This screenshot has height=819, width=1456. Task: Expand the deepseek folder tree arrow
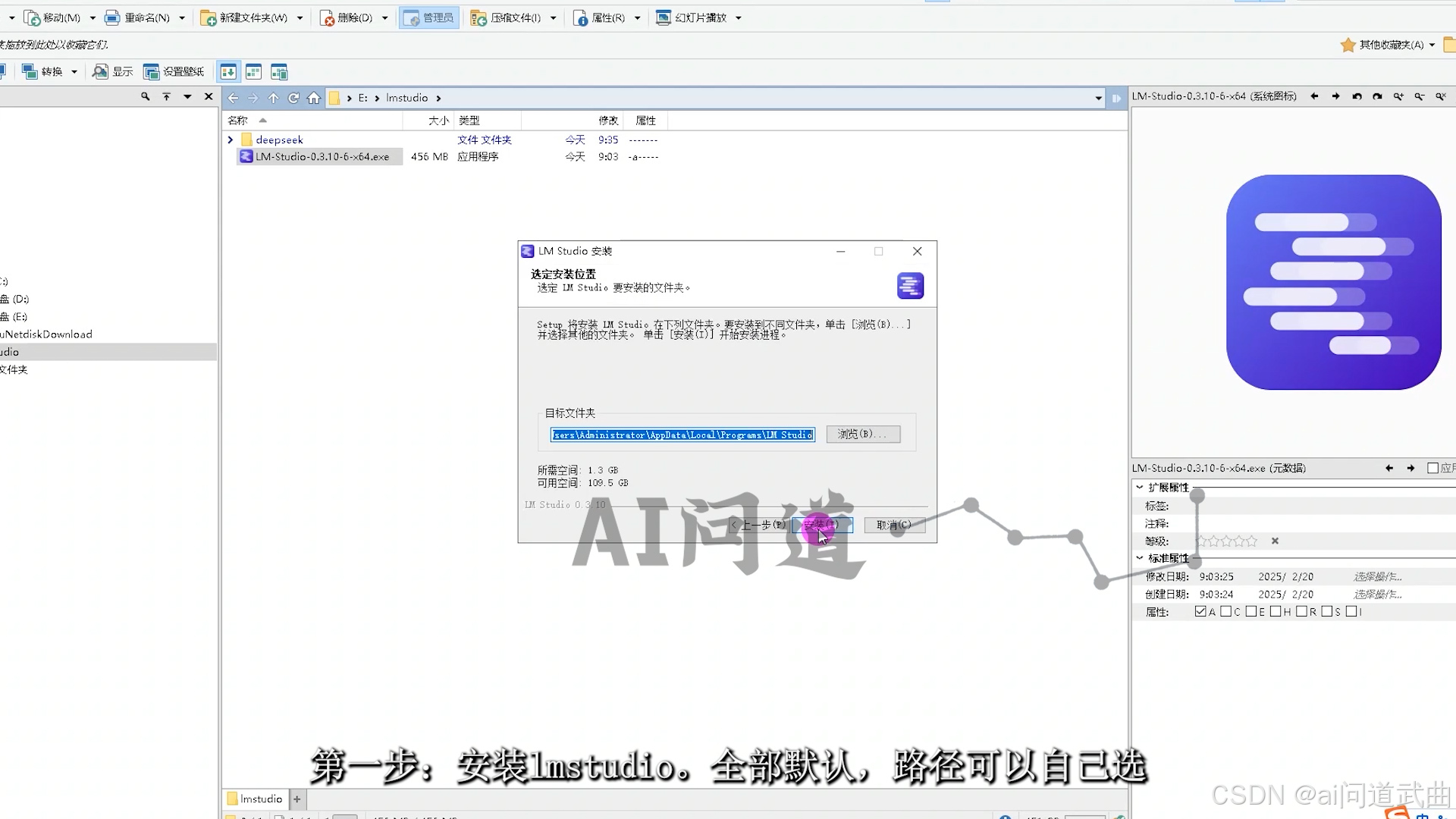pyautogui.click(x=231, y=140)
